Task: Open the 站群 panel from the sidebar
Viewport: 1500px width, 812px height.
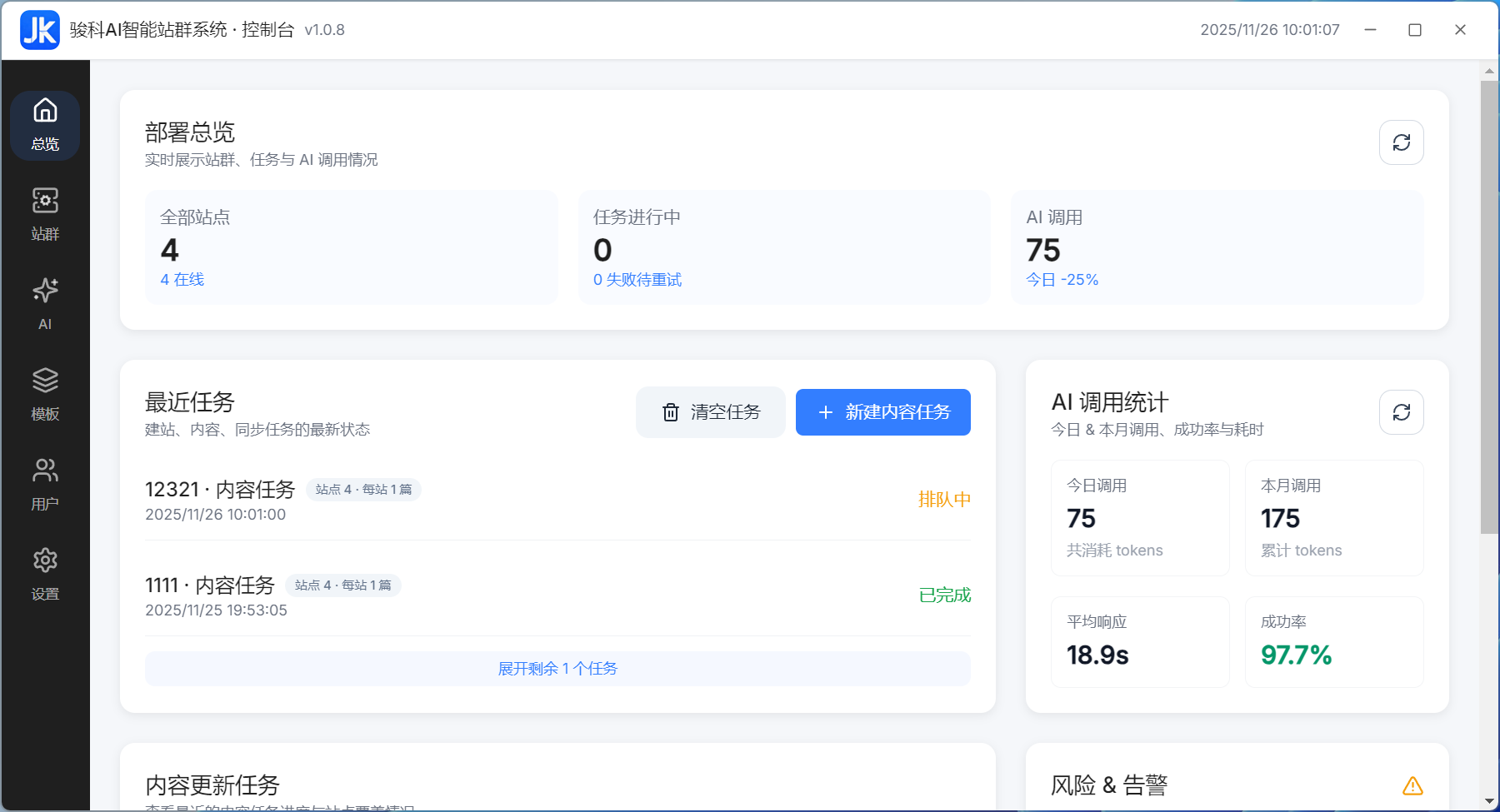Action: [x=44, y=215]
